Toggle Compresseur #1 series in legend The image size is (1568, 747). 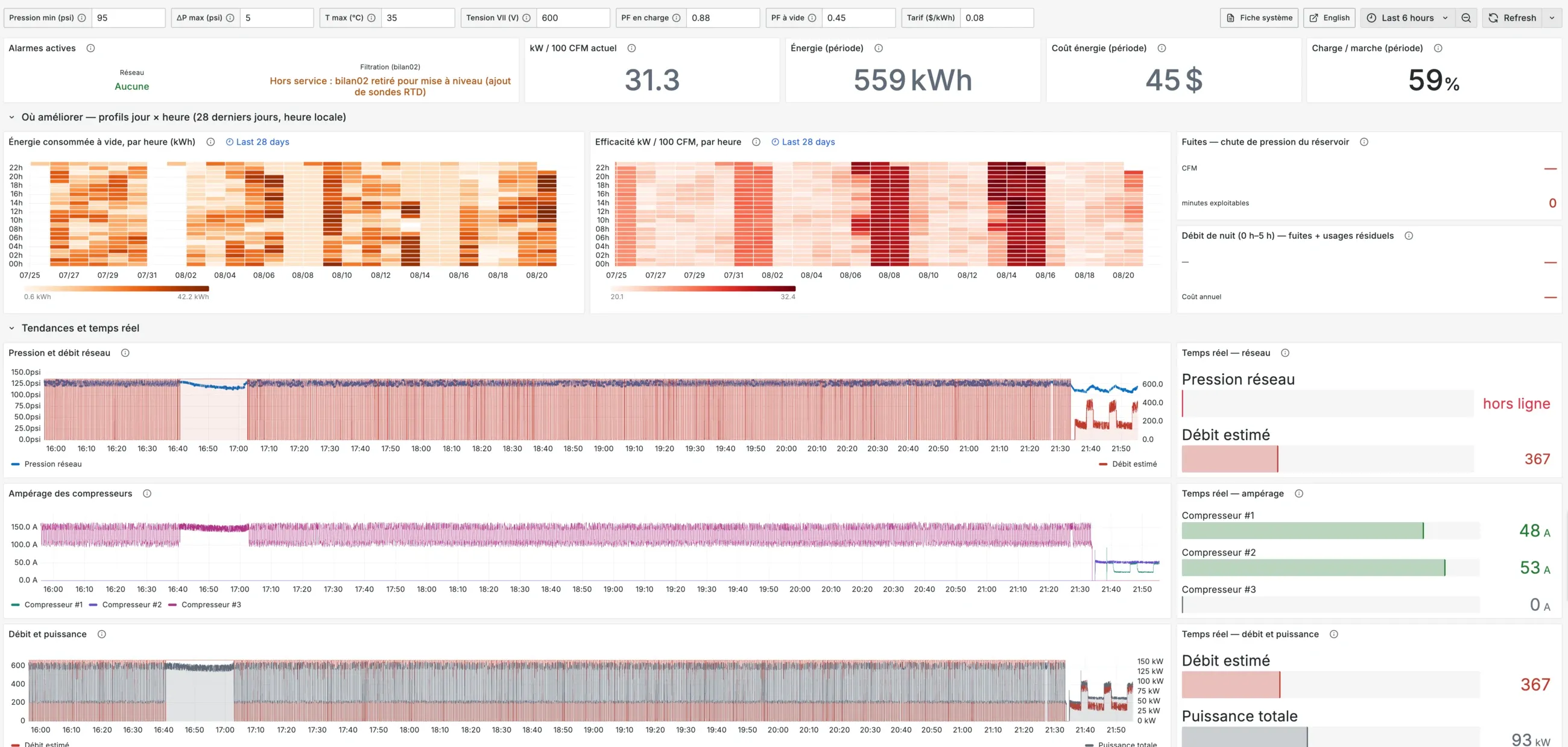point(47,604)
